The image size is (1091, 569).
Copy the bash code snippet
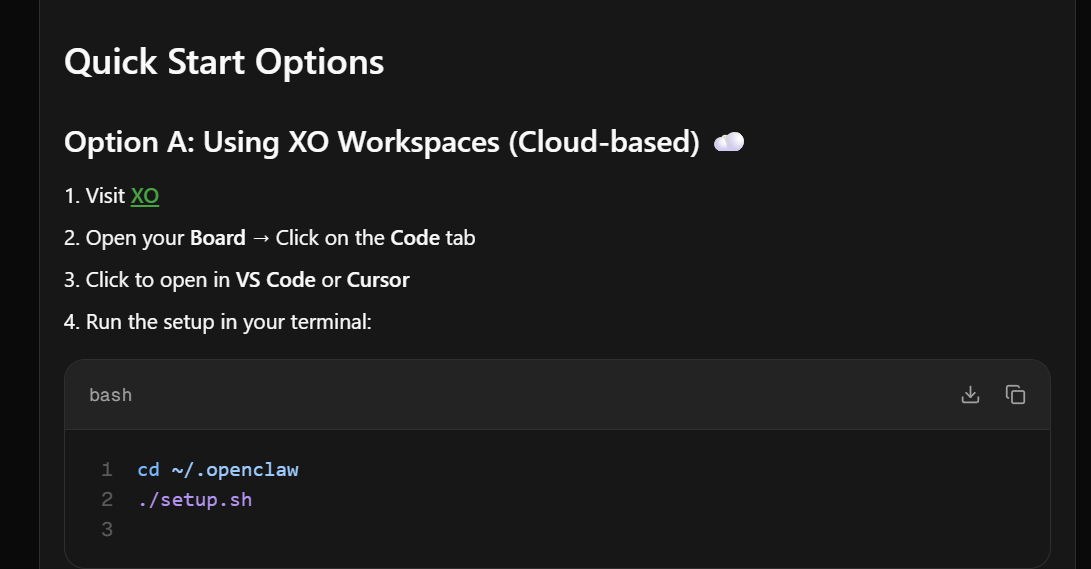point(1016,395)
